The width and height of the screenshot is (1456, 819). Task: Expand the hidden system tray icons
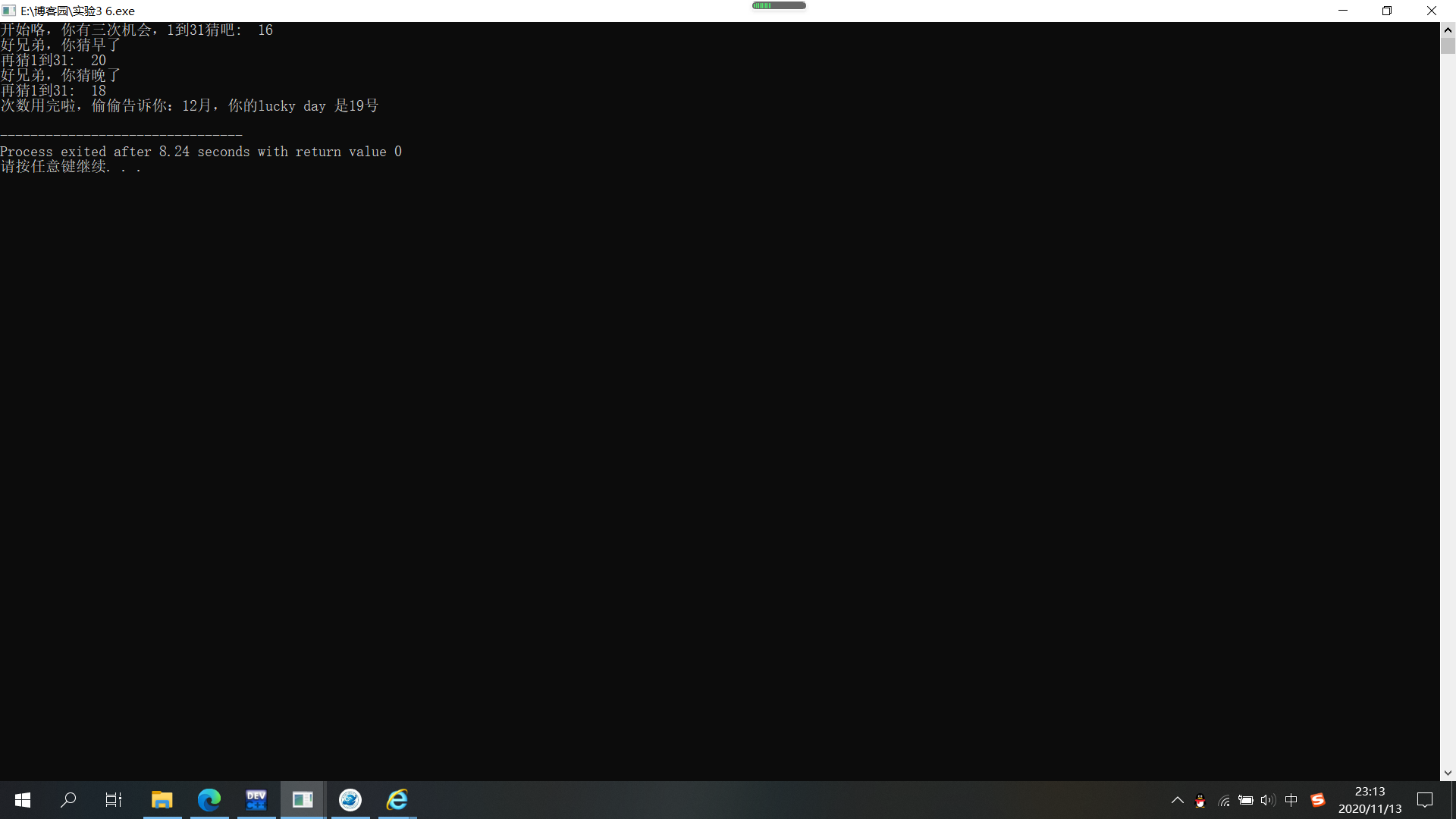pyautogui.click(x=1177, y=800)
